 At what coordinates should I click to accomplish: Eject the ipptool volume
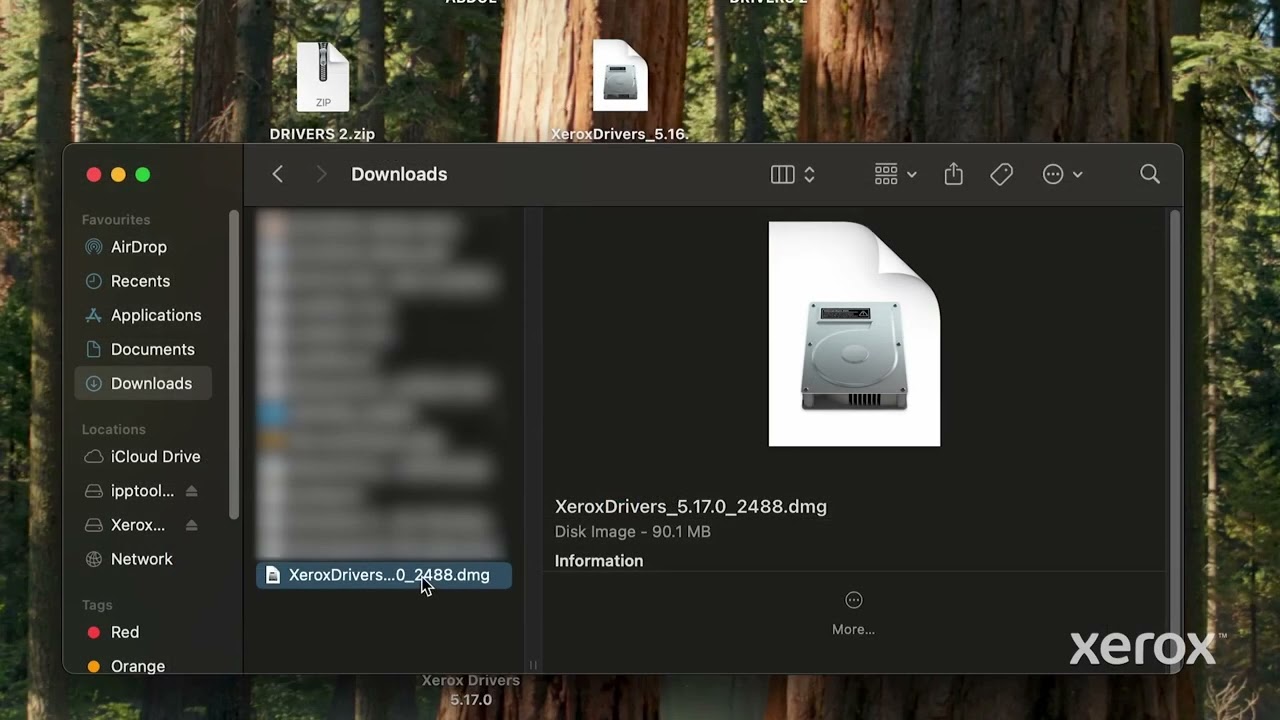pyautogui.click(x=191, y=491)
